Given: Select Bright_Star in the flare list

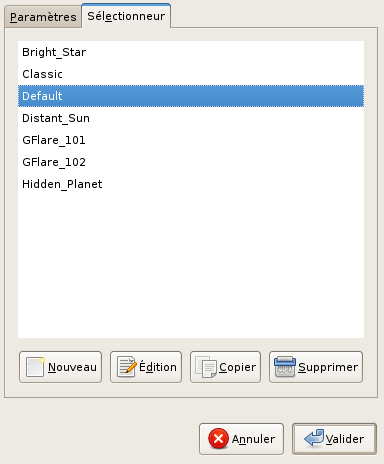Looking at the screenshot, I should [x=191, y=52].
